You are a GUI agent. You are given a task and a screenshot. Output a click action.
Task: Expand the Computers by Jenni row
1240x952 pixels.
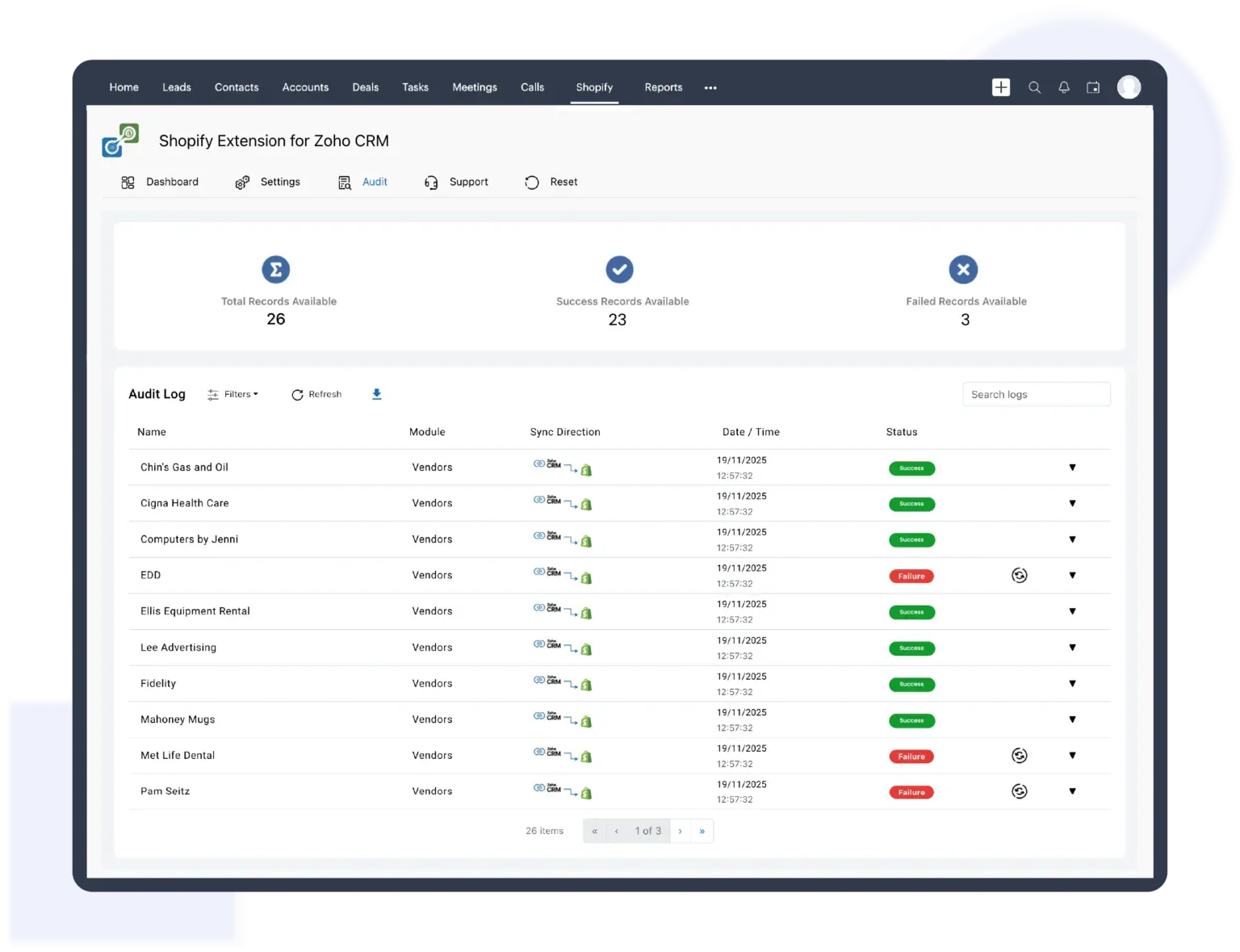[x=1072, y=539]
